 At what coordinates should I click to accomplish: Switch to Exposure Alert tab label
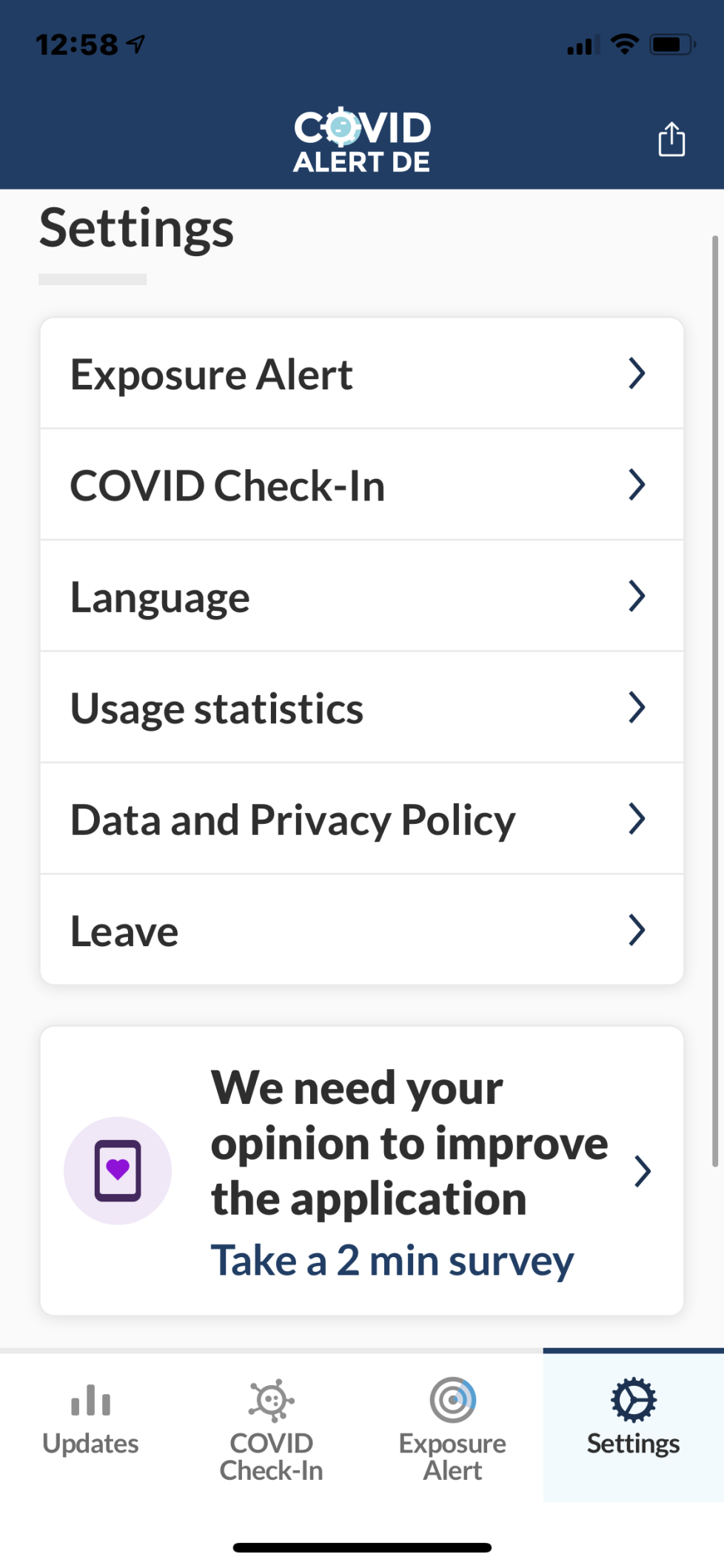(452, 1457)
